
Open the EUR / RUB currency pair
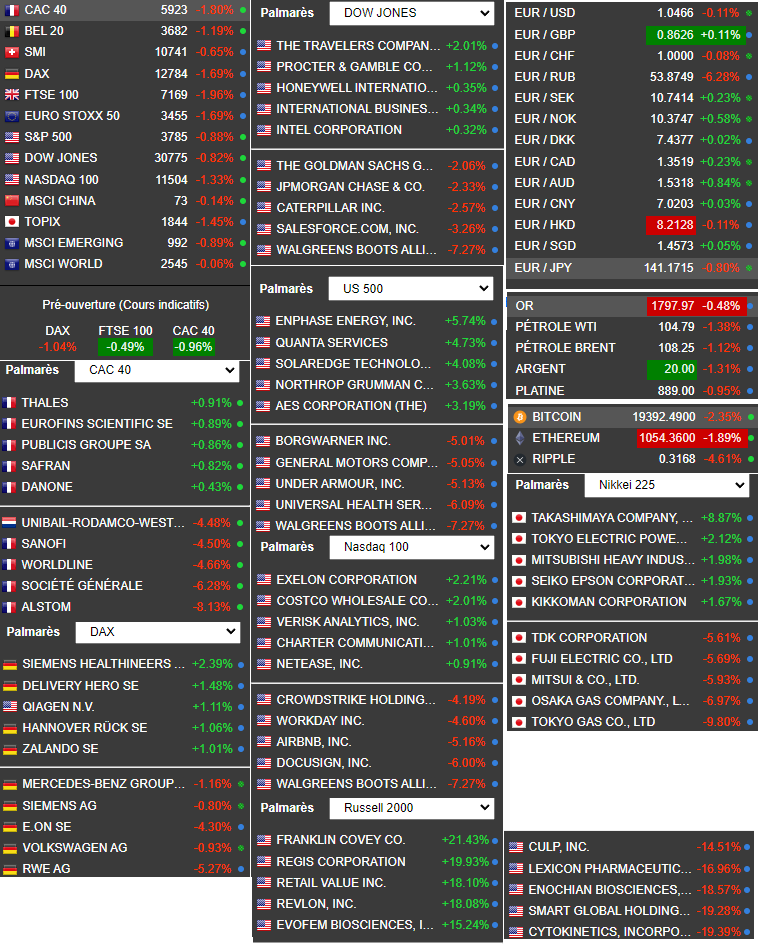(545, 77)
